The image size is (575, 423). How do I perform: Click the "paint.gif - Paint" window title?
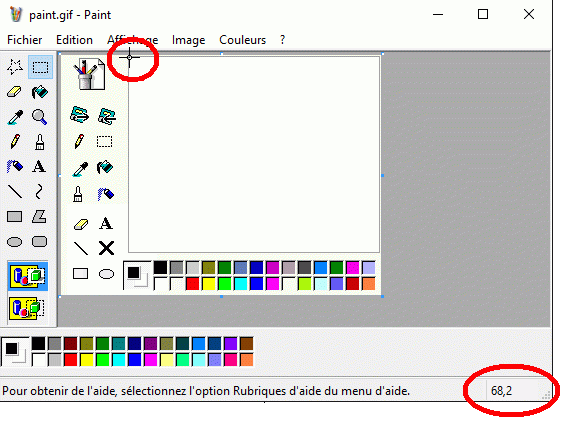tap(70, 15)
